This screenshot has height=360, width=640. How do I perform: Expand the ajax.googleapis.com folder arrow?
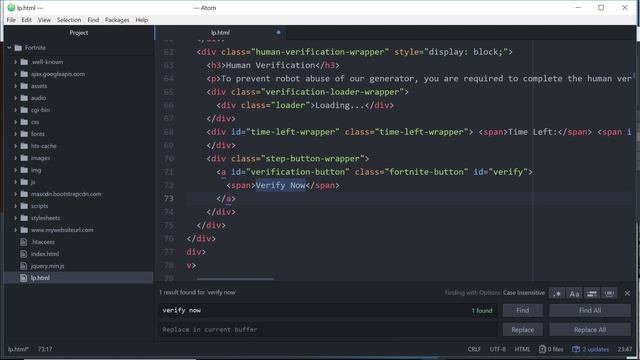16,74
